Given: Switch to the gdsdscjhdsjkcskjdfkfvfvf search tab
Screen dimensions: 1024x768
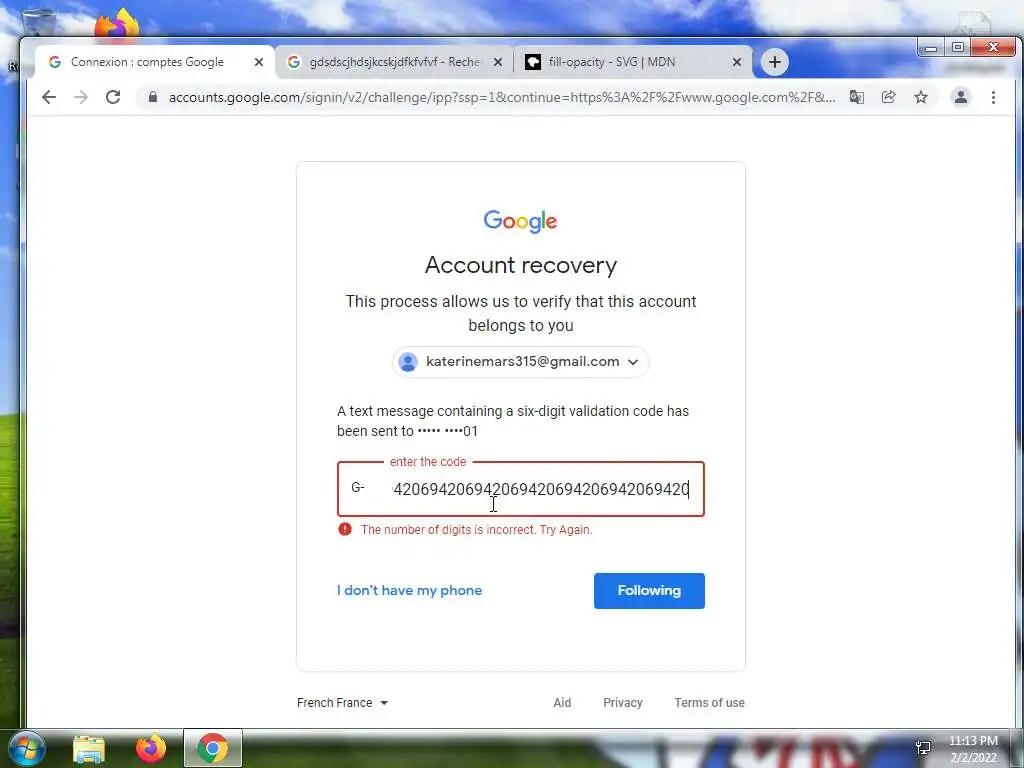Looking at the screenshot, I should coord(394,62).
